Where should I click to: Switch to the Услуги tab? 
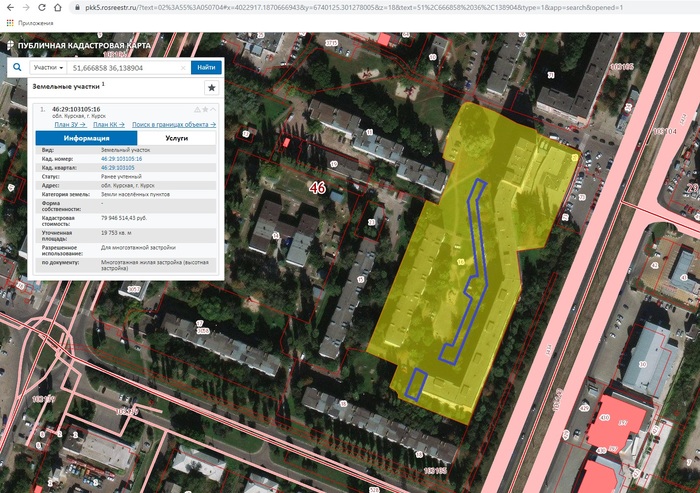pos(176,138)
